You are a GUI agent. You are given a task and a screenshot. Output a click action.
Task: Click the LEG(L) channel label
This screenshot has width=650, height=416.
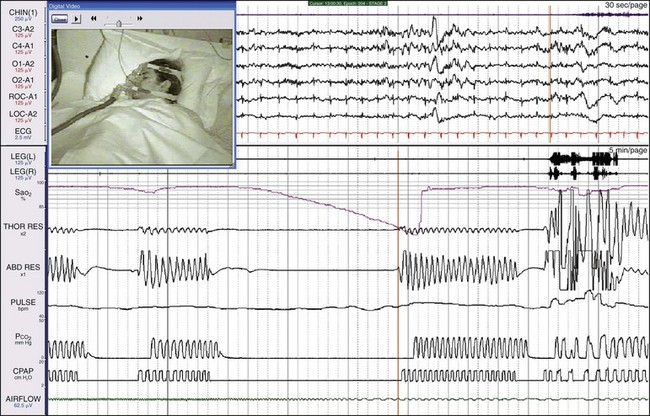point(22,160)
